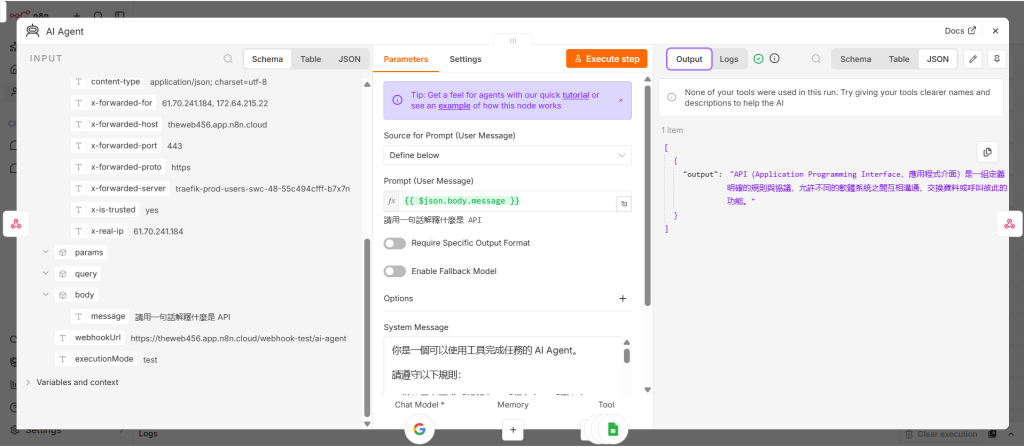Viewport: 1024px width, 447px height.
Task: Open the Settings tab
Action: point(465,59)
